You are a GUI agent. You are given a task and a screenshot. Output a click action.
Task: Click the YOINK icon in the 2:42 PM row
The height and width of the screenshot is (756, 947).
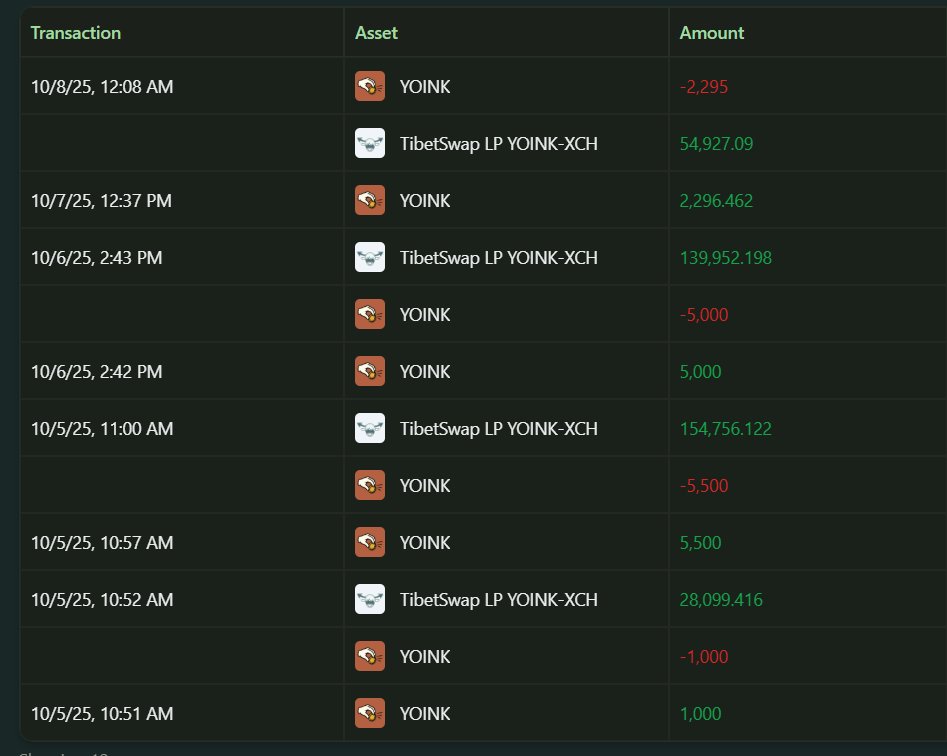pyautogui.click(x=370, y=371)
